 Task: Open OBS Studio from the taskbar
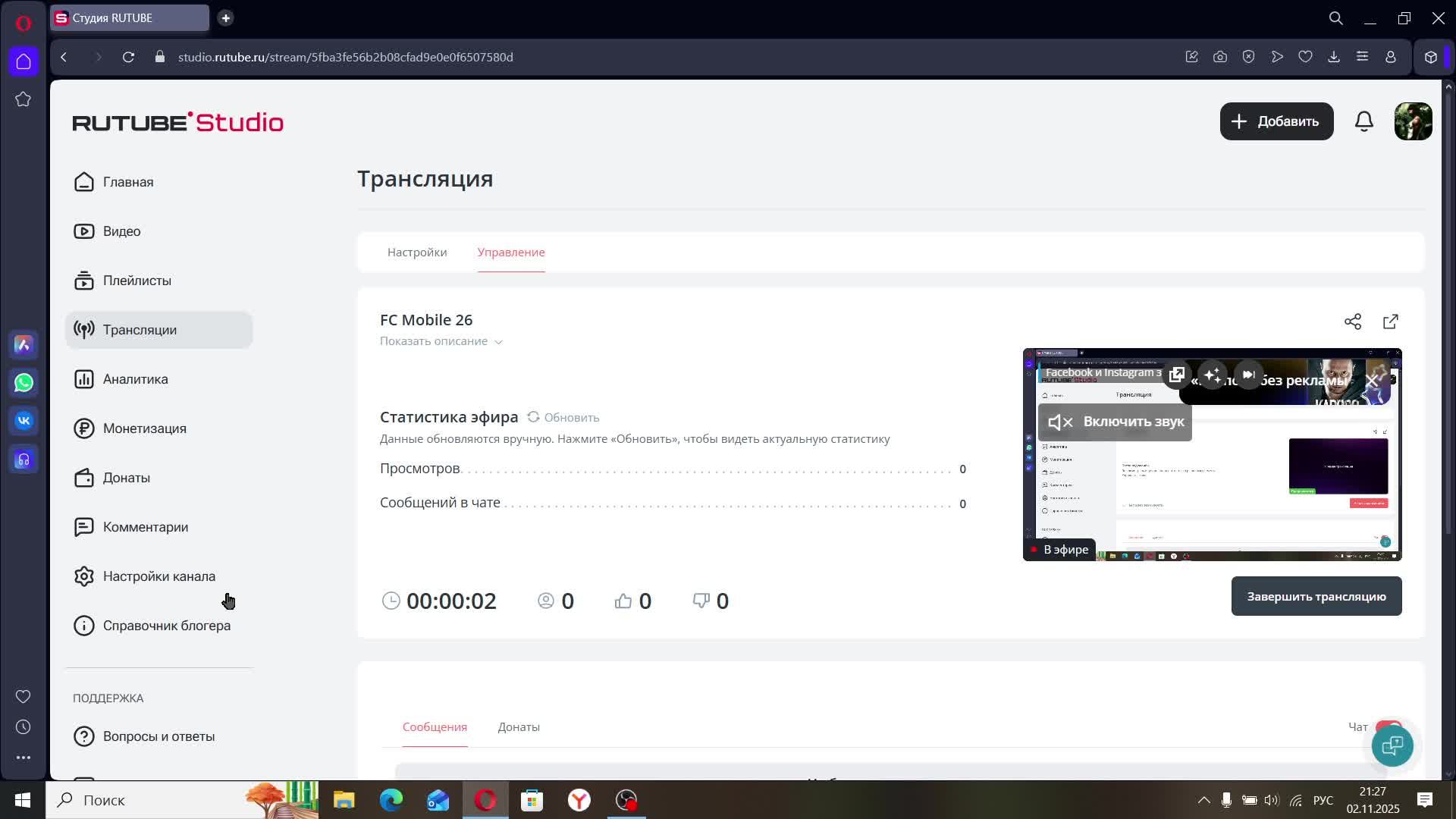click(626, 800)
